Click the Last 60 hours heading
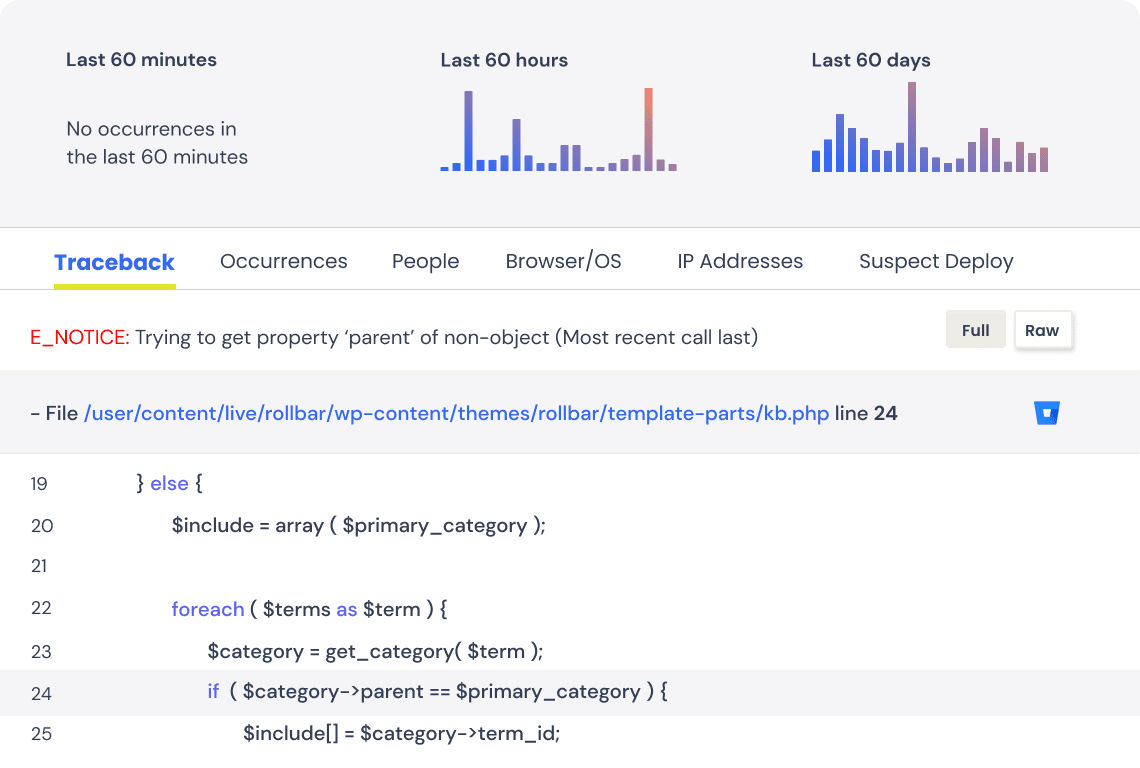The width and height of the screenshot is (1140, 768). [504, 60]
